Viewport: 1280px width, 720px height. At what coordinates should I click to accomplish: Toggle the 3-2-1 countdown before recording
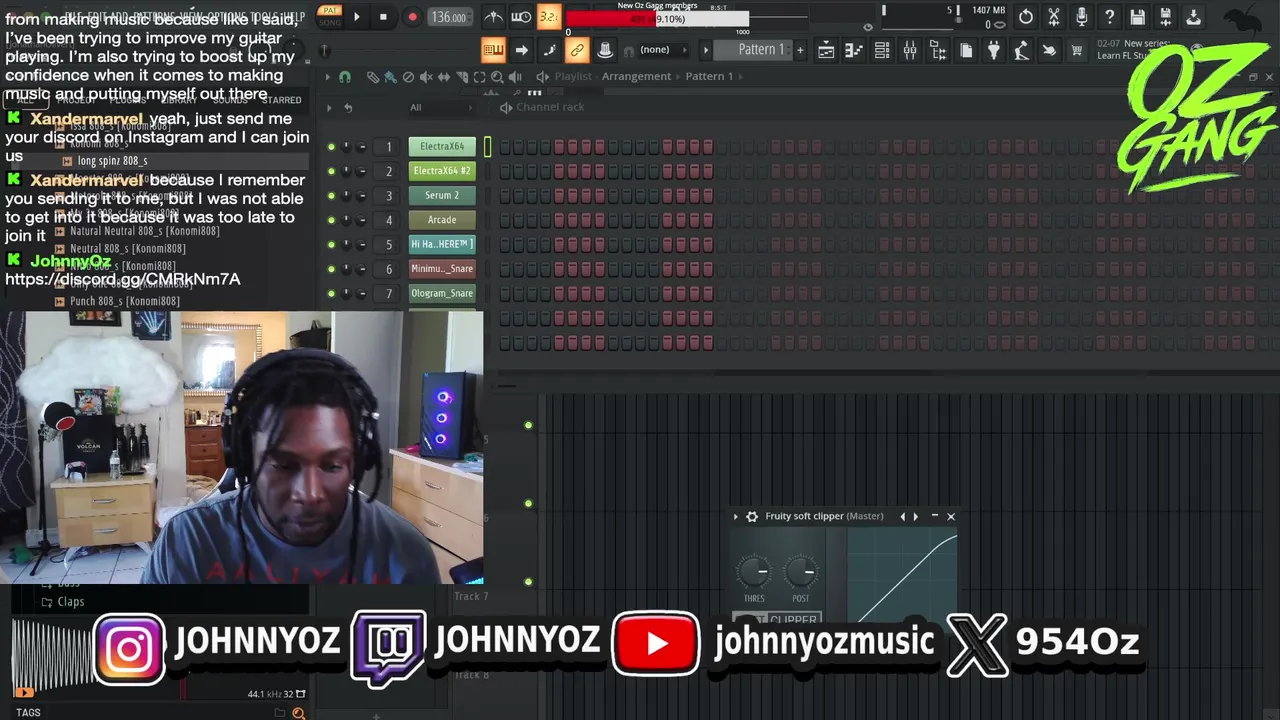(x=549, y=17)
